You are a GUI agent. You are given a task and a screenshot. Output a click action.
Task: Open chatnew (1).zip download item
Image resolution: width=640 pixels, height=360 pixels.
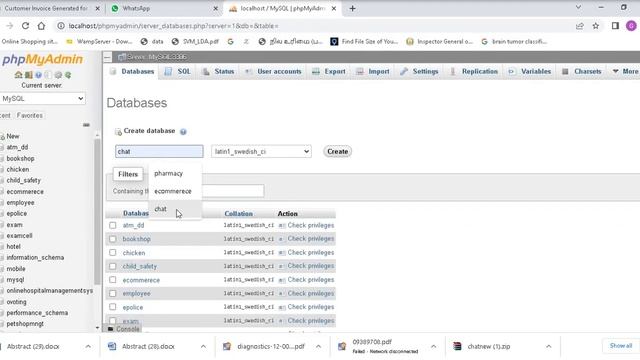[489, 346]
